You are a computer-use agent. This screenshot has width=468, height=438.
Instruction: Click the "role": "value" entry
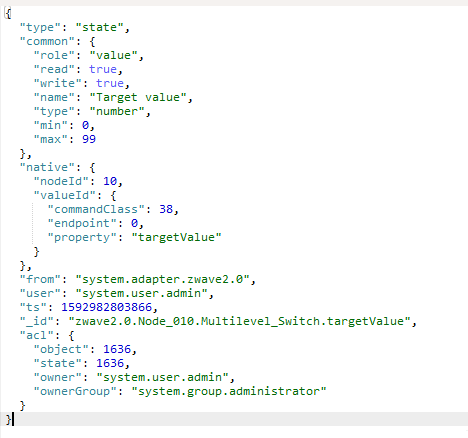coord(88,55)
